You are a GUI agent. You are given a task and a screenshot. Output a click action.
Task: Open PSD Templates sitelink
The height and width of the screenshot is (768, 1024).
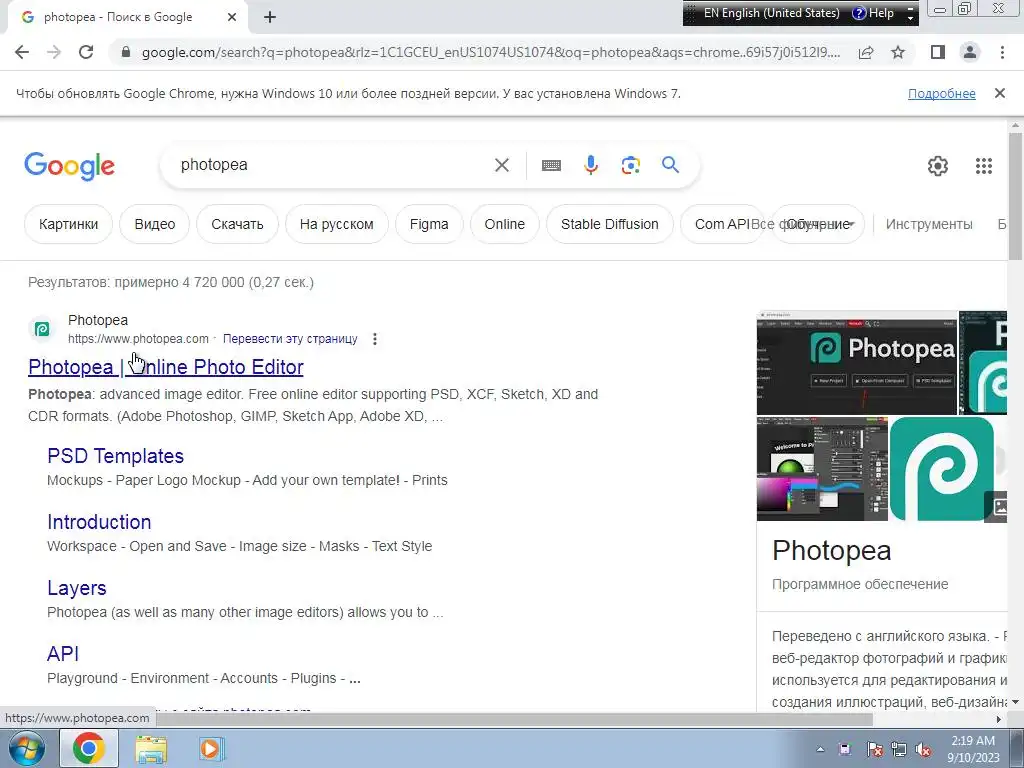pos(116,456)
